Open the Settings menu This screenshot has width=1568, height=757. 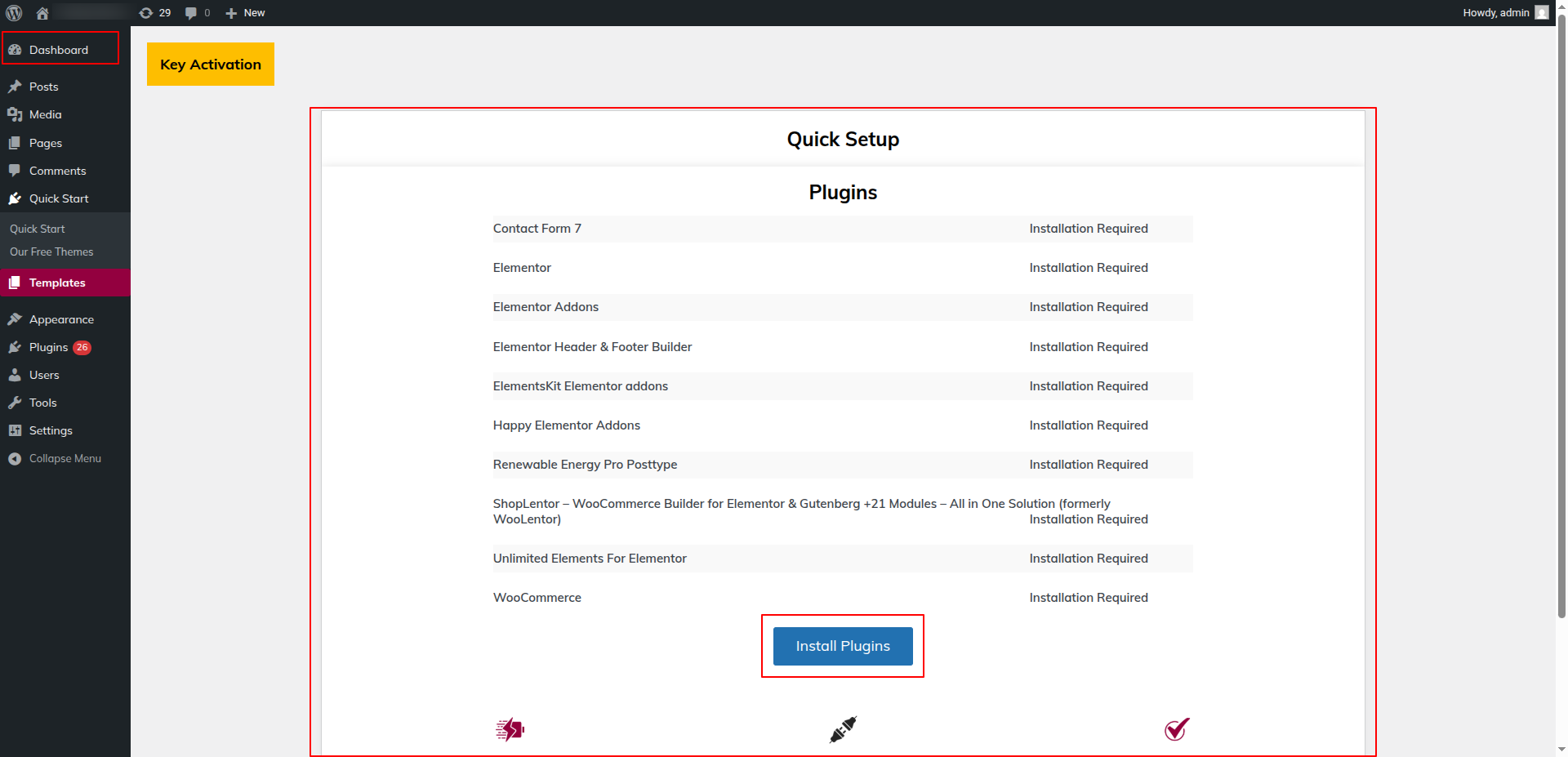[51, 430]
